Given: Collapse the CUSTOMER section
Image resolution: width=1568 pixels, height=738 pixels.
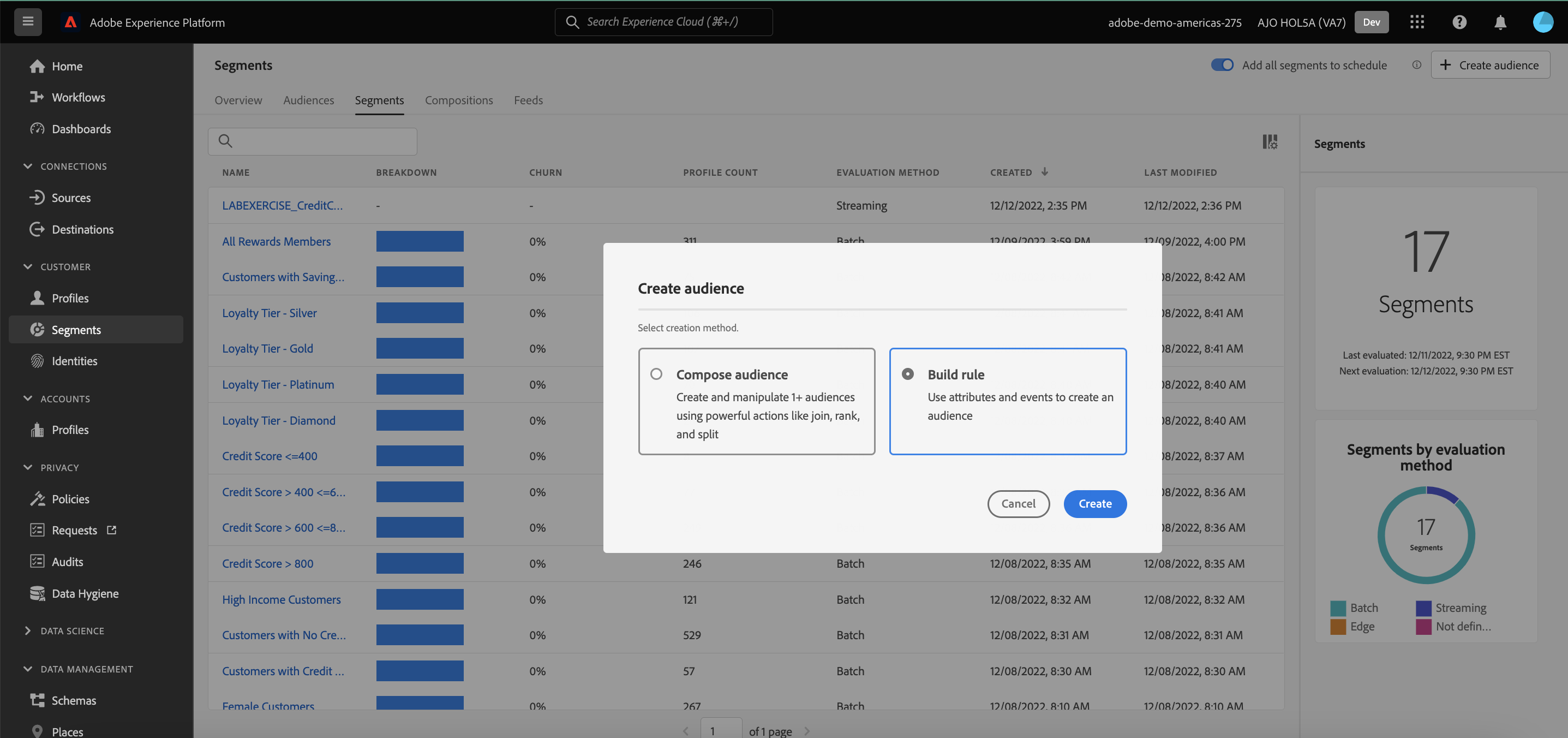Looking at the screenshot, I should (x=27, y=266).
